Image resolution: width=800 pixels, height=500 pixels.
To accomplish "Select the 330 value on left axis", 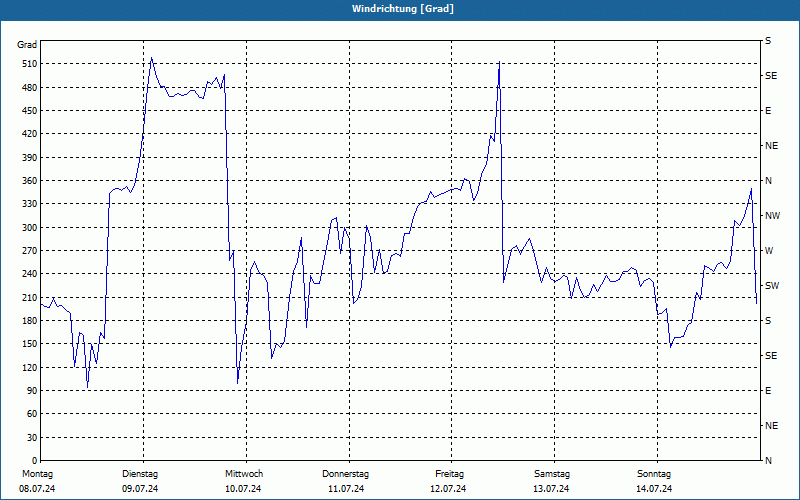I will (x=31, y=204).
